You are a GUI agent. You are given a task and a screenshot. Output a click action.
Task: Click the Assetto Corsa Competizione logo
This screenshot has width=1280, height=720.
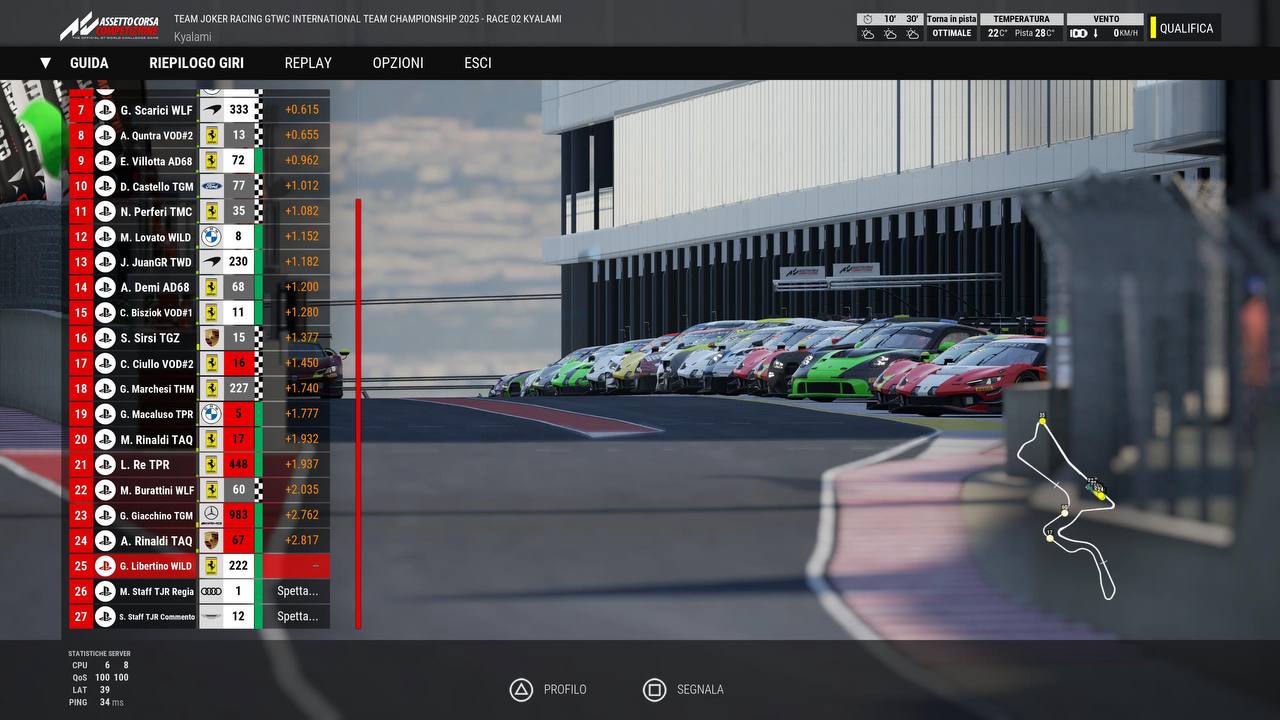(108, 27)
